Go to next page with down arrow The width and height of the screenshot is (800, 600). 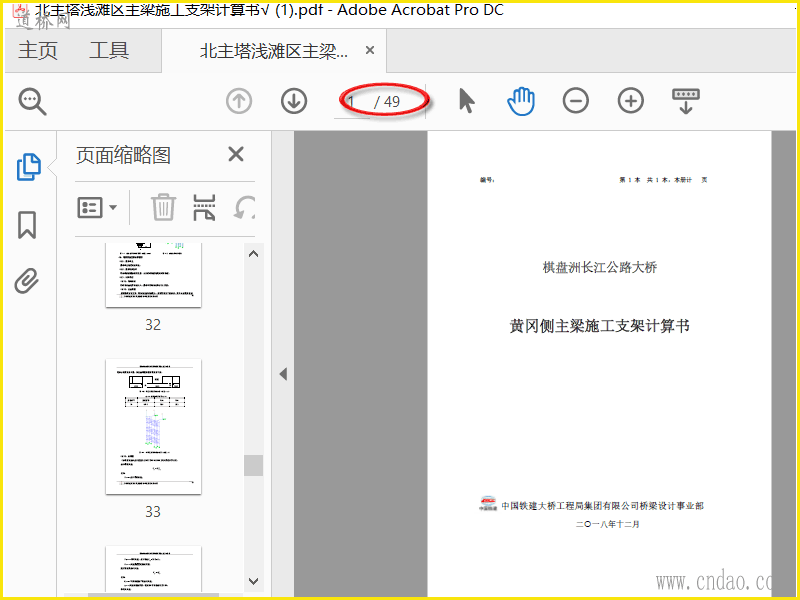click(294, 101)
